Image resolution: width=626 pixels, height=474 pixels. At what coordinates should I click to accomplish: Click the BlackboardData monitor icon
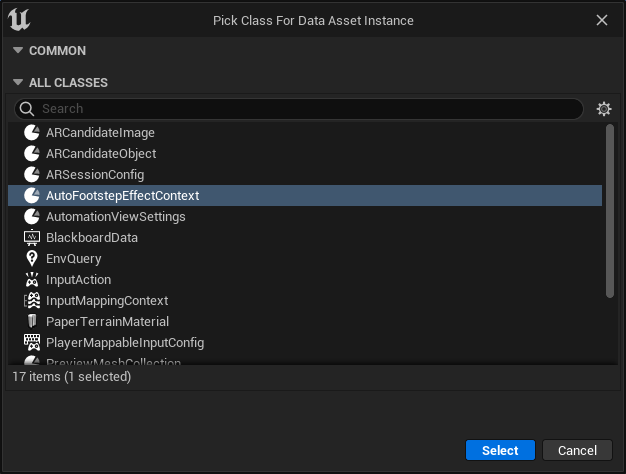click(x=32, y=238)
